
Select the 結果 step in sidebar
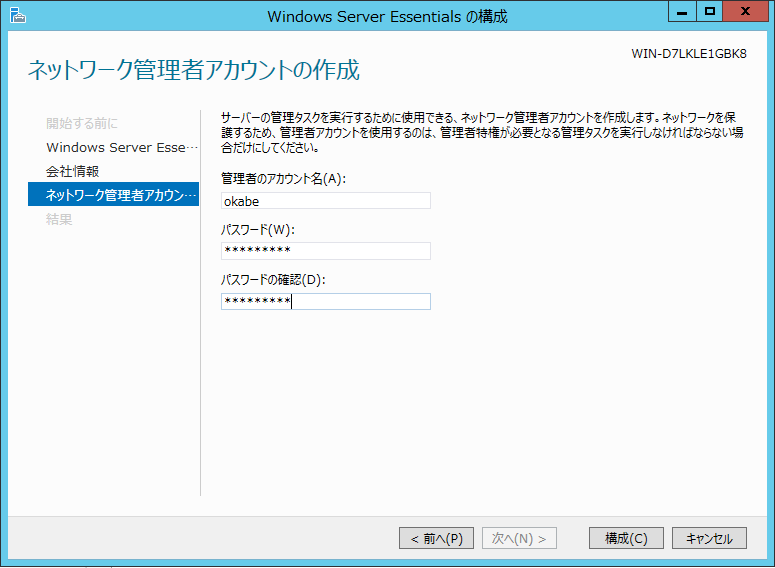[x=59, y=219]
